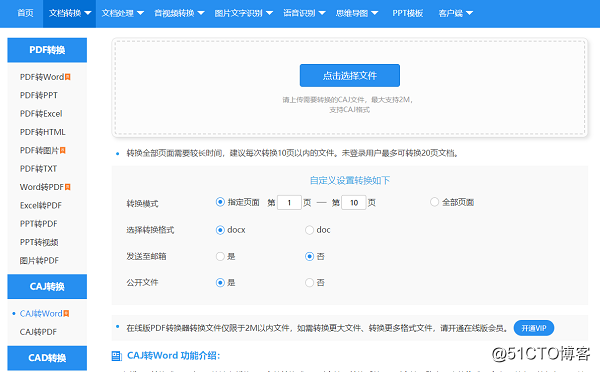Click the hot badge beside PDF转Word

[68, 77]
